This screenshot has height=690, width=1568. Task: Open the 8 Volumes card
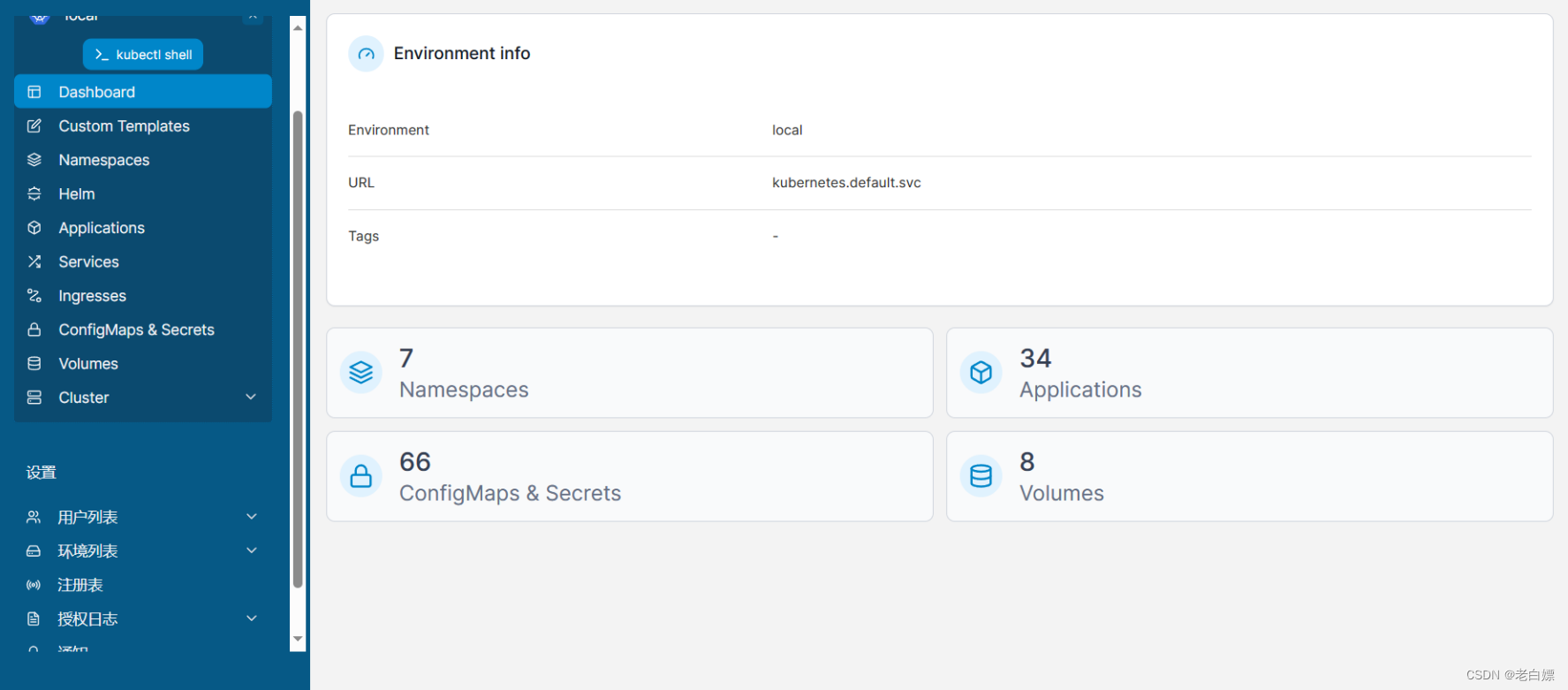pyautogui.click(x=1250, y=476)
